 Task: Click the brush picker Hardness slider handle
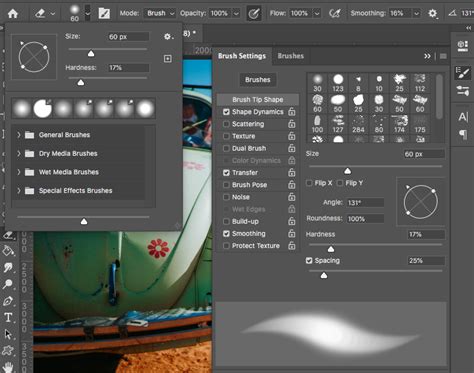coord(81,82)
